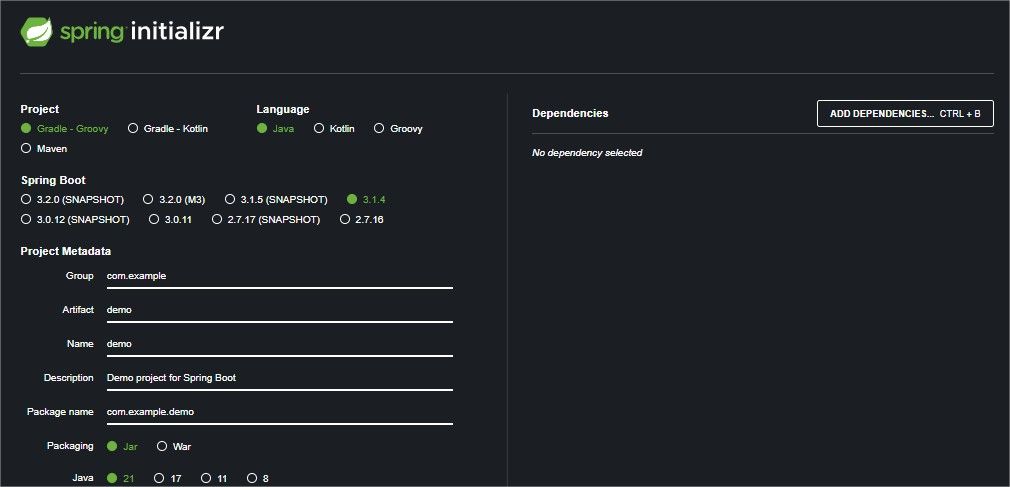
Task: Focus the Package name input field
Action: point(280,412)
